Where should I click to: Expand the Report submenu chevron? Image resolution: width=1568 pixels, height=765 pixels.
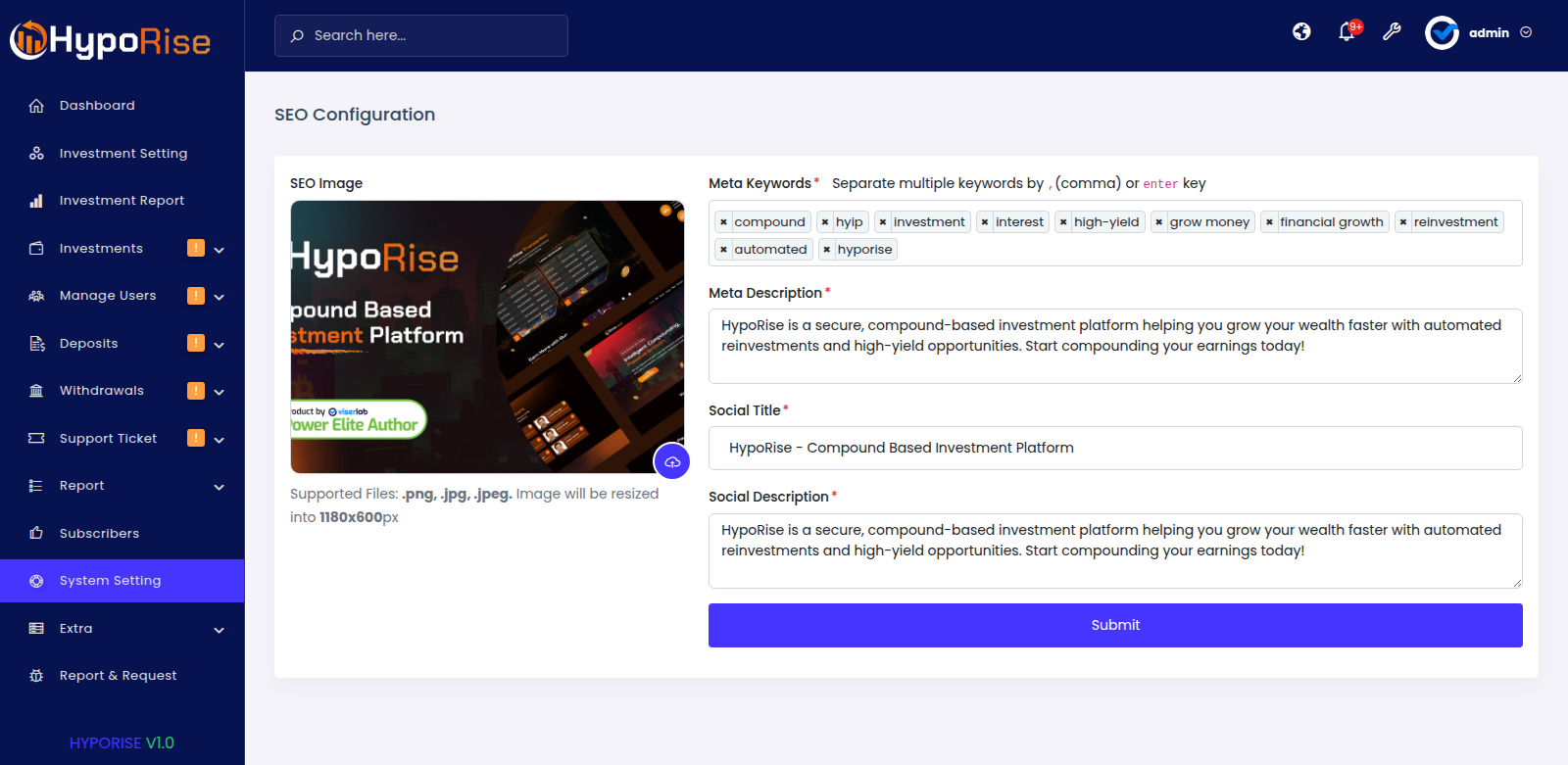coord(220,487)
